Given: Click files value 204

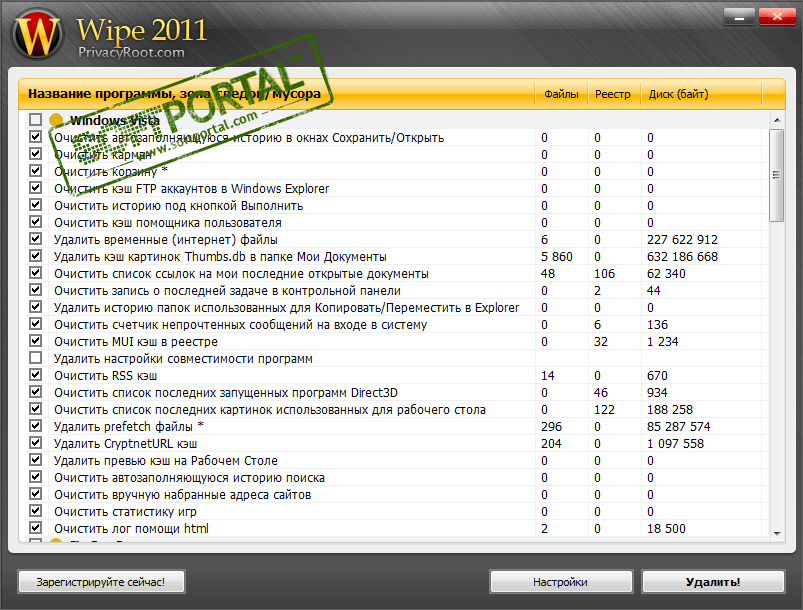Looking at the screenshot, I should (x=552, y=444).
